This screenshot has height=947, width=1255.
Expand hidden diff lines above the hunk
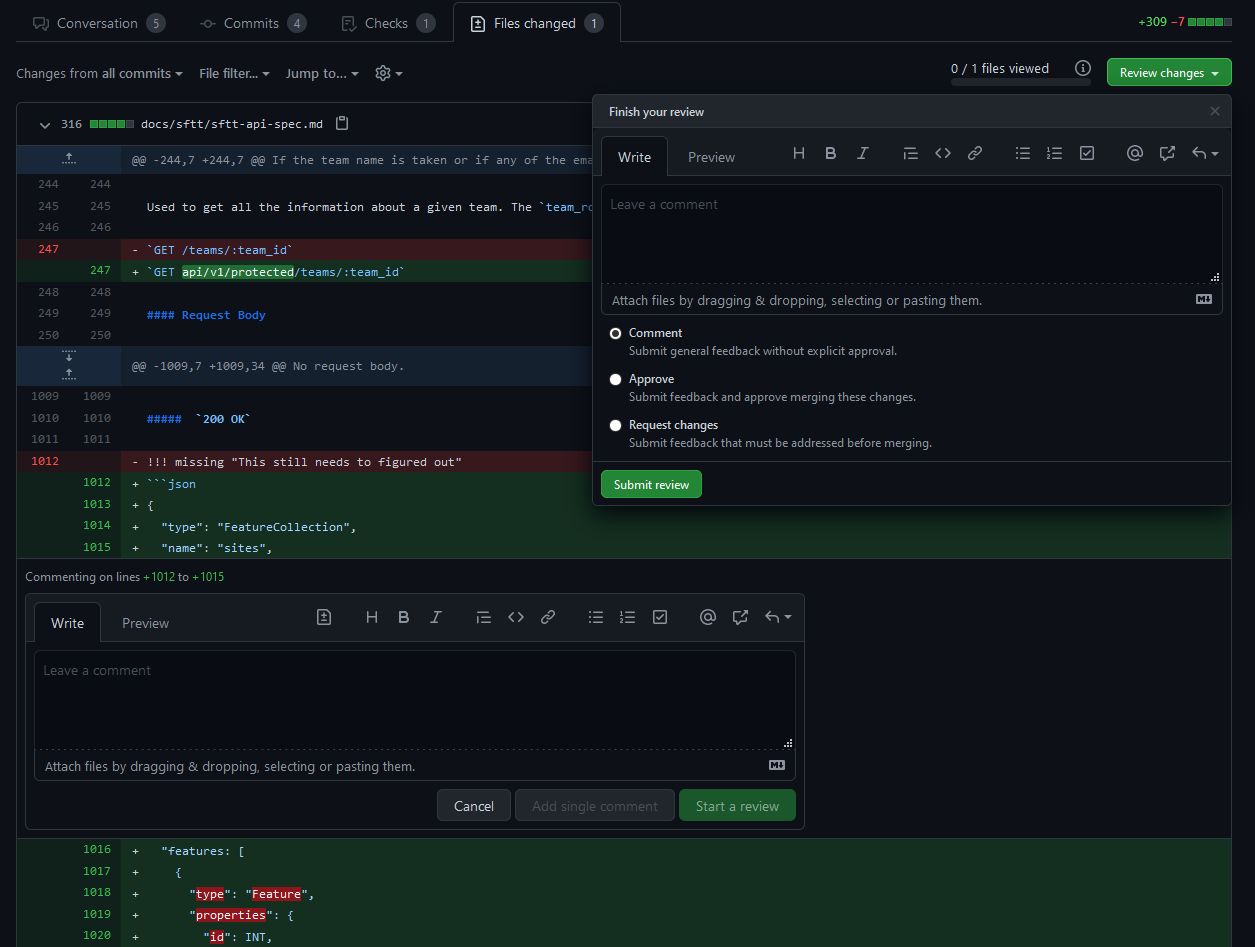pyautogui.click(x=68, y=158)
